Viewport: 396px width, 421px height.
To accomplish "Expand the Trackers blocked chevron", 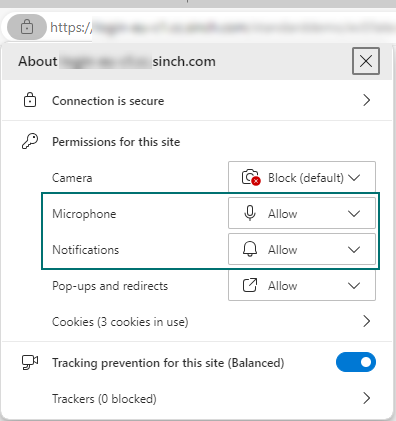I will (366, 398).
